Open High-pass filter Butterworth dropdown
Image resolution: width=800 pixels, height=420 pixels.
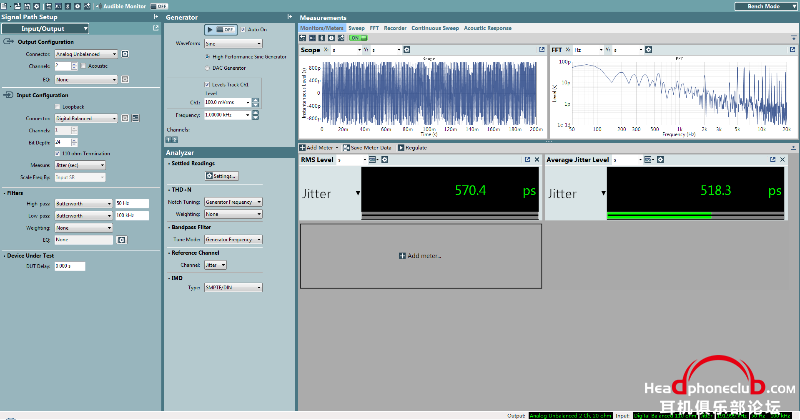point(83,204)
